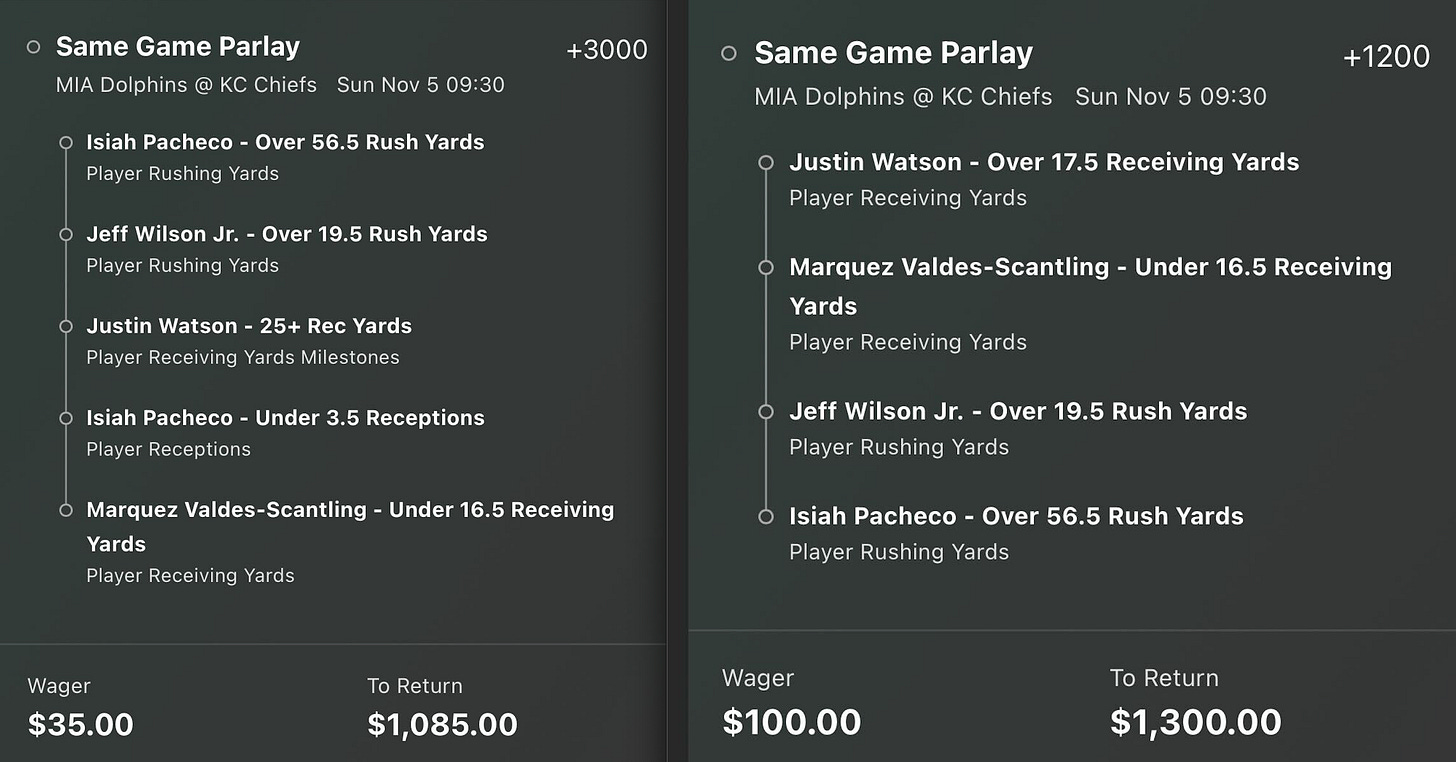Image resolution: width=1456 pixels, height=762 pixels.
Task: Click Player Receiving Yards Milestones label
Action: [243, 357]
